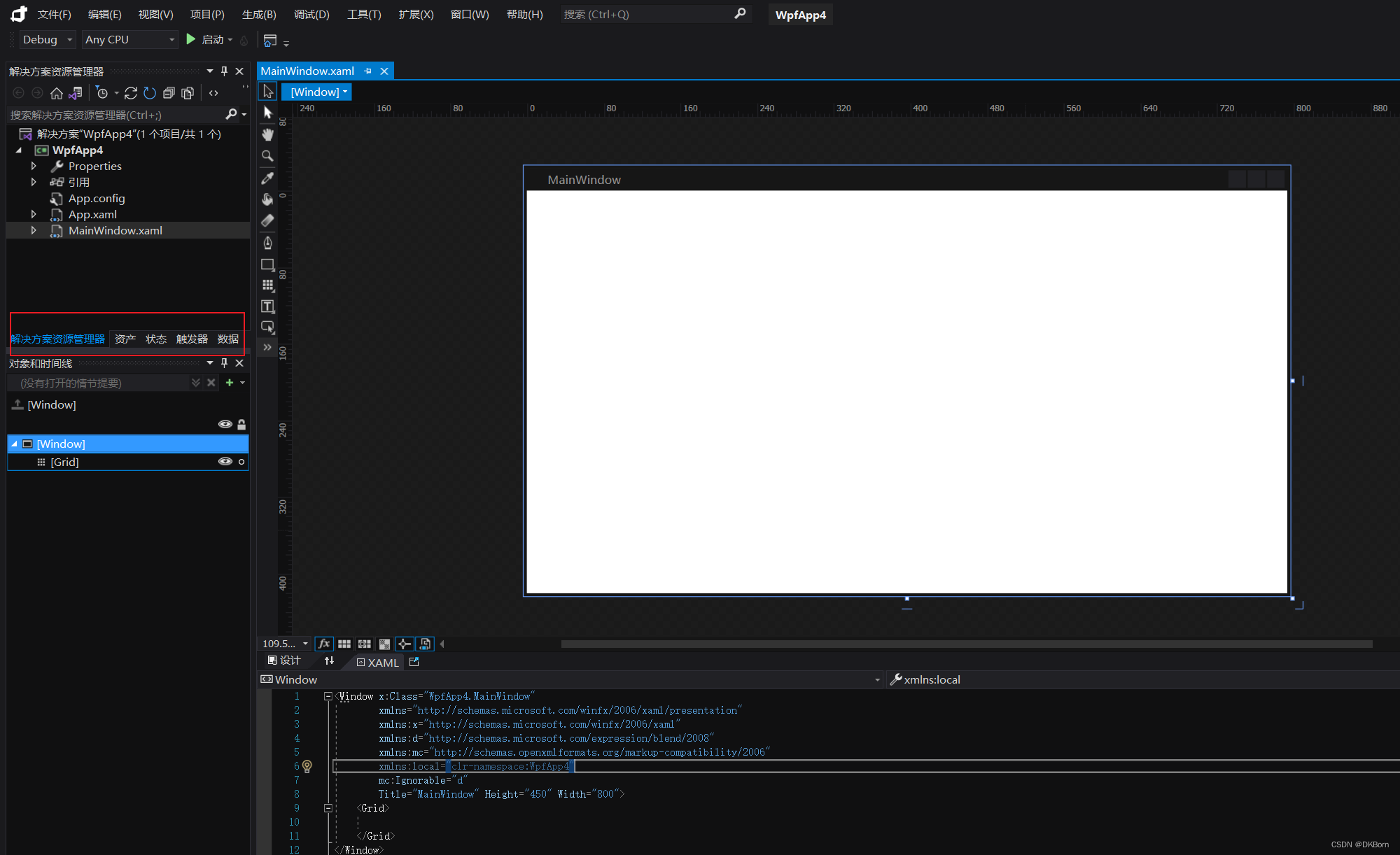Image resolution: width=1400 pixels, height=855 pixels.
Task: Open the 调试(D) menu
Action: pos(311,15)
